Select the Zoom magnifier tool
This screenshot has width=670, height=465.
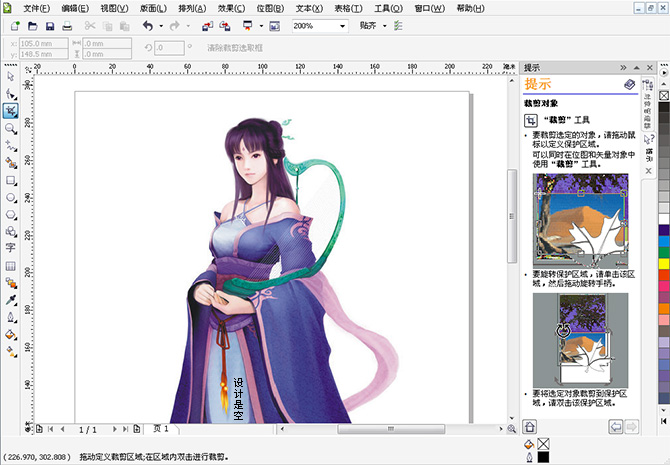point(10,128)
